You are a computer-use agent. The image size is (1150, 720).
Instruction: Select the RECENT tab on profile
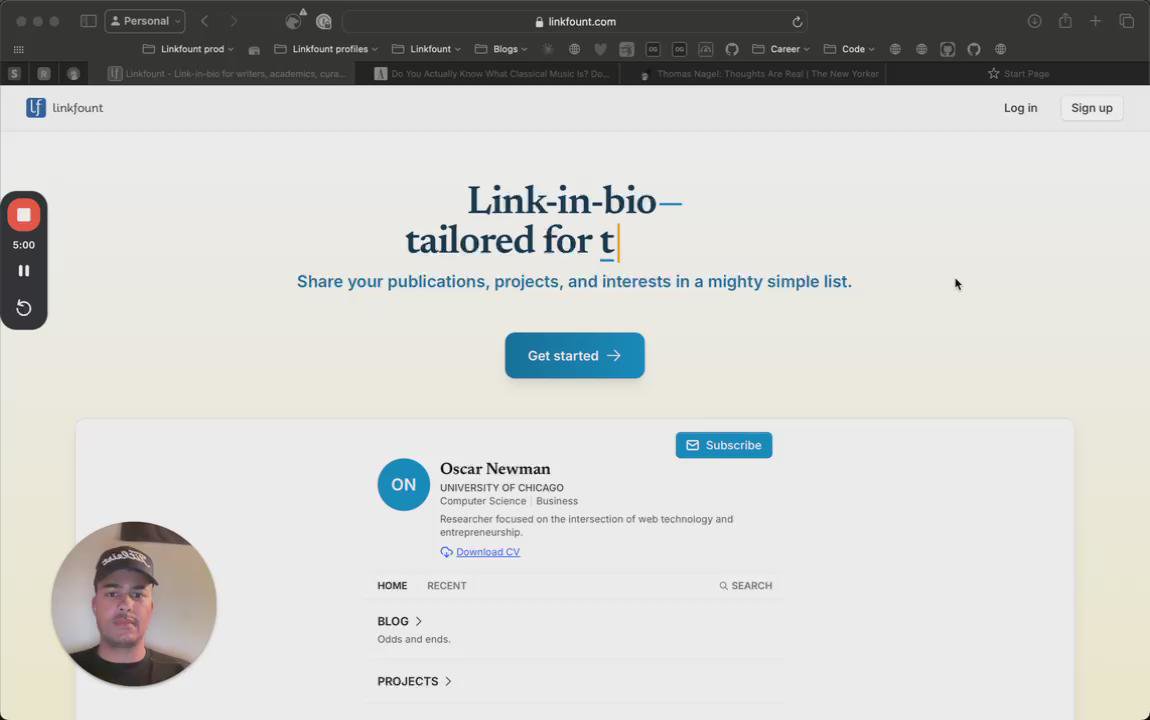click(x=447, y=586)
